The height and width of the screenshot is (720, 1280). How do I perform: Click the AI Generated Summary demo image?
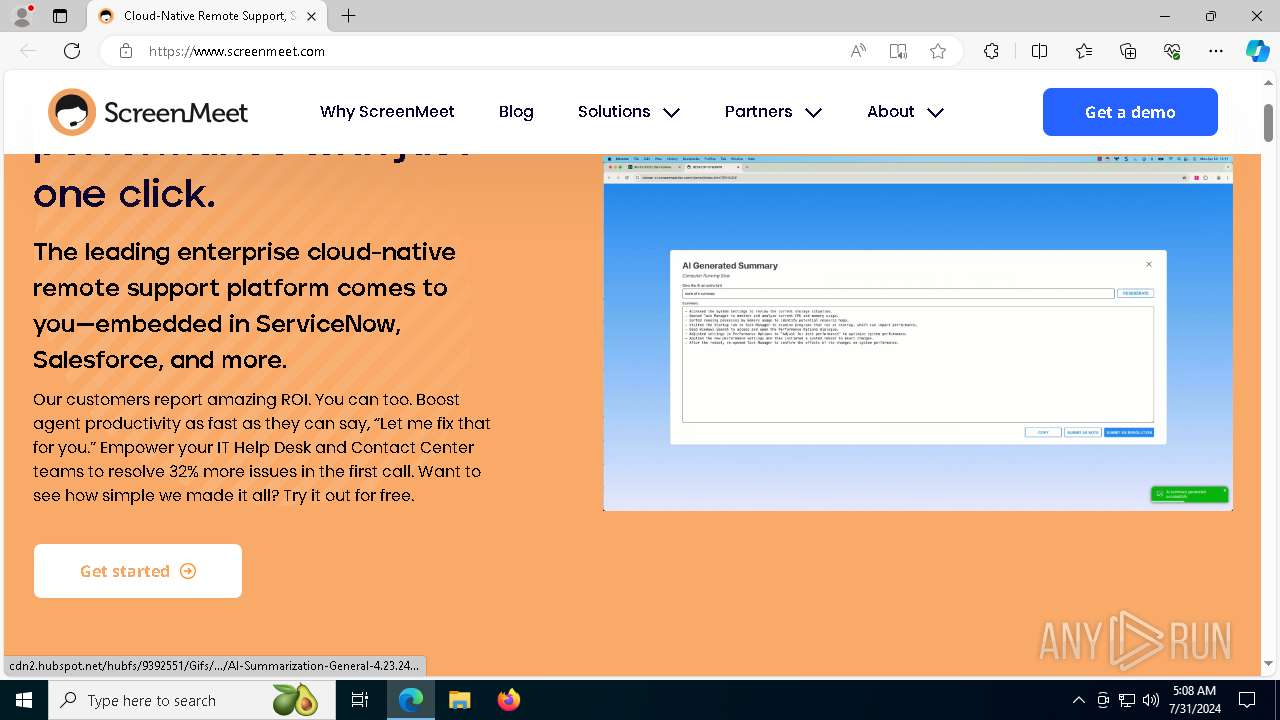coord(918,333)
